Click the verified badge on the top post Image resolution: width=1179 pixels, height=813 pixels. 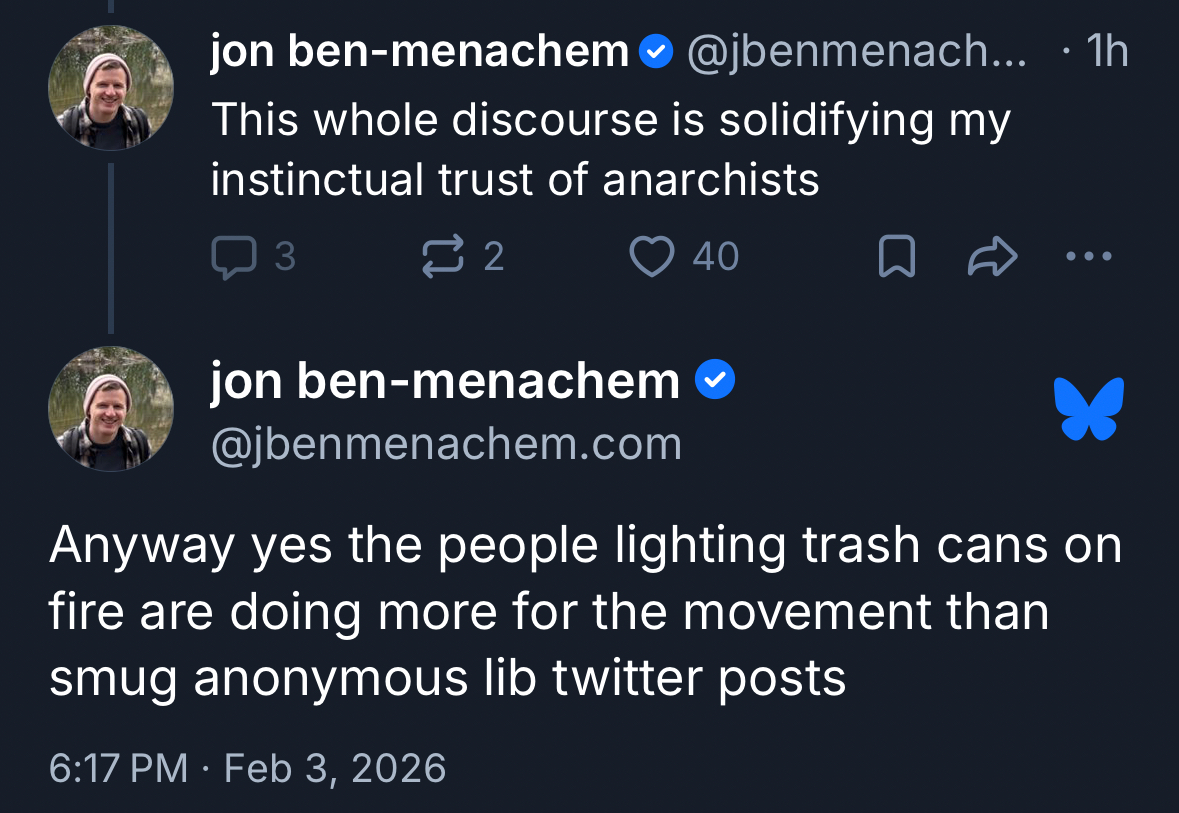[656, 52]
